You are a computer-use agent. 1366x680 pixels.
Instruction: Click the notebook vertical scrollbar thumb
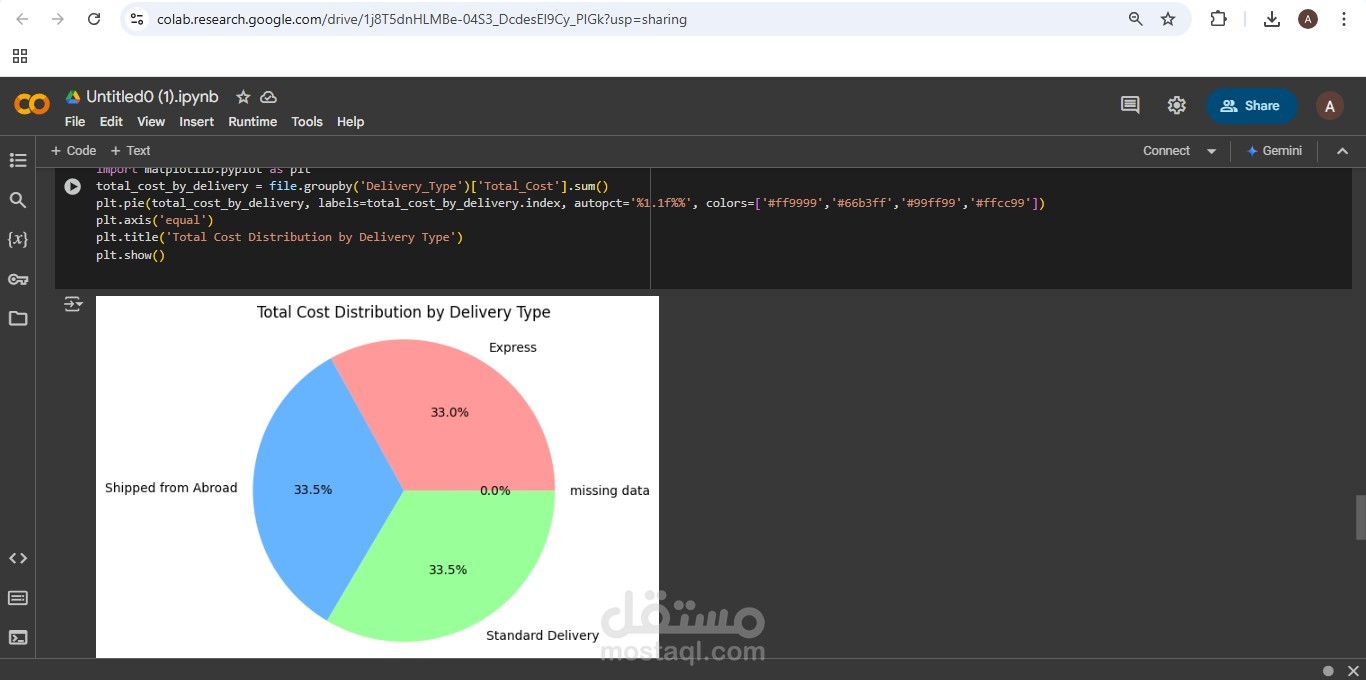pos(1360,517)
